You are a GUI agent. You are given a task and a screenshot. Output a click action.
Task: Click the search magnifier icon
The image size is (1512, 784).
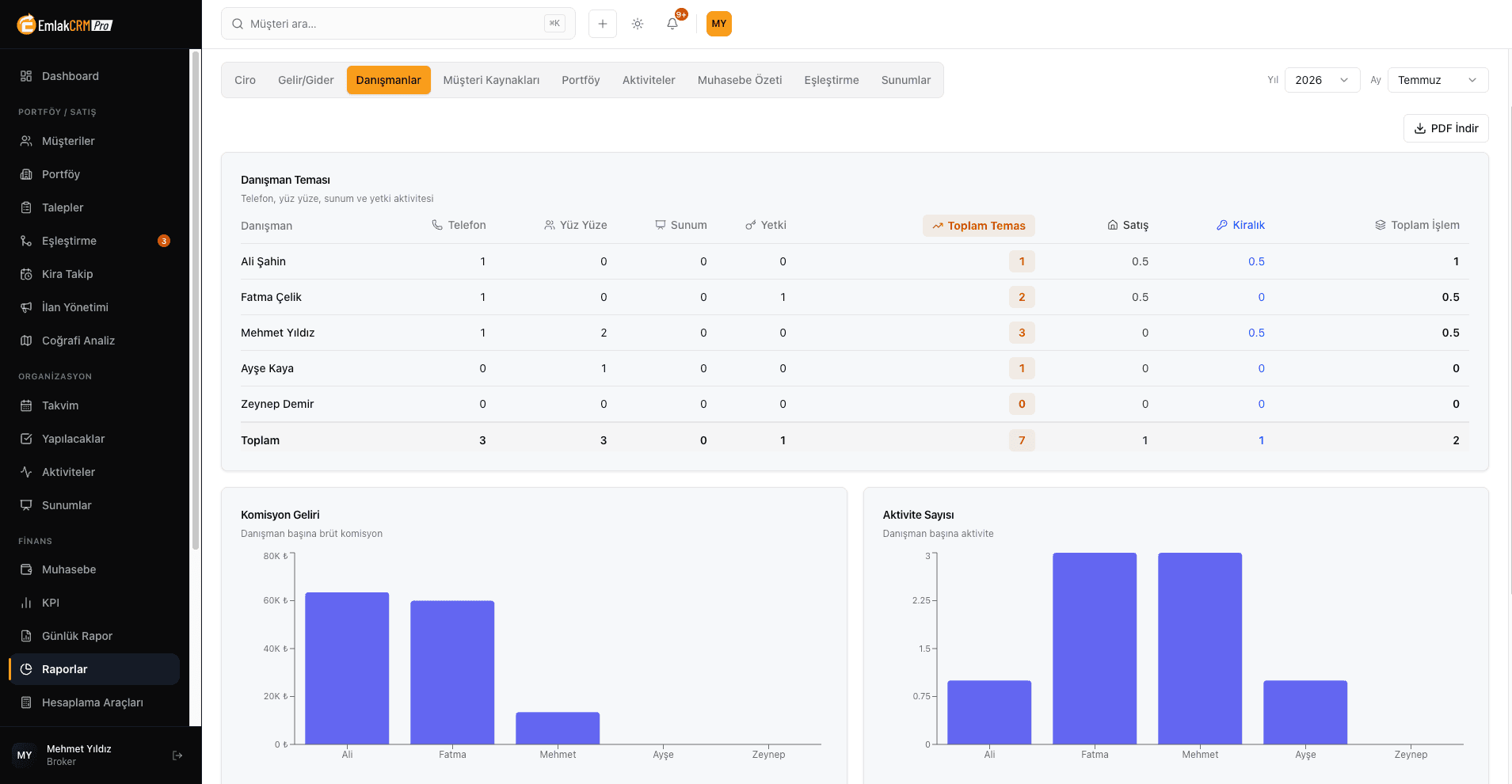238,24
